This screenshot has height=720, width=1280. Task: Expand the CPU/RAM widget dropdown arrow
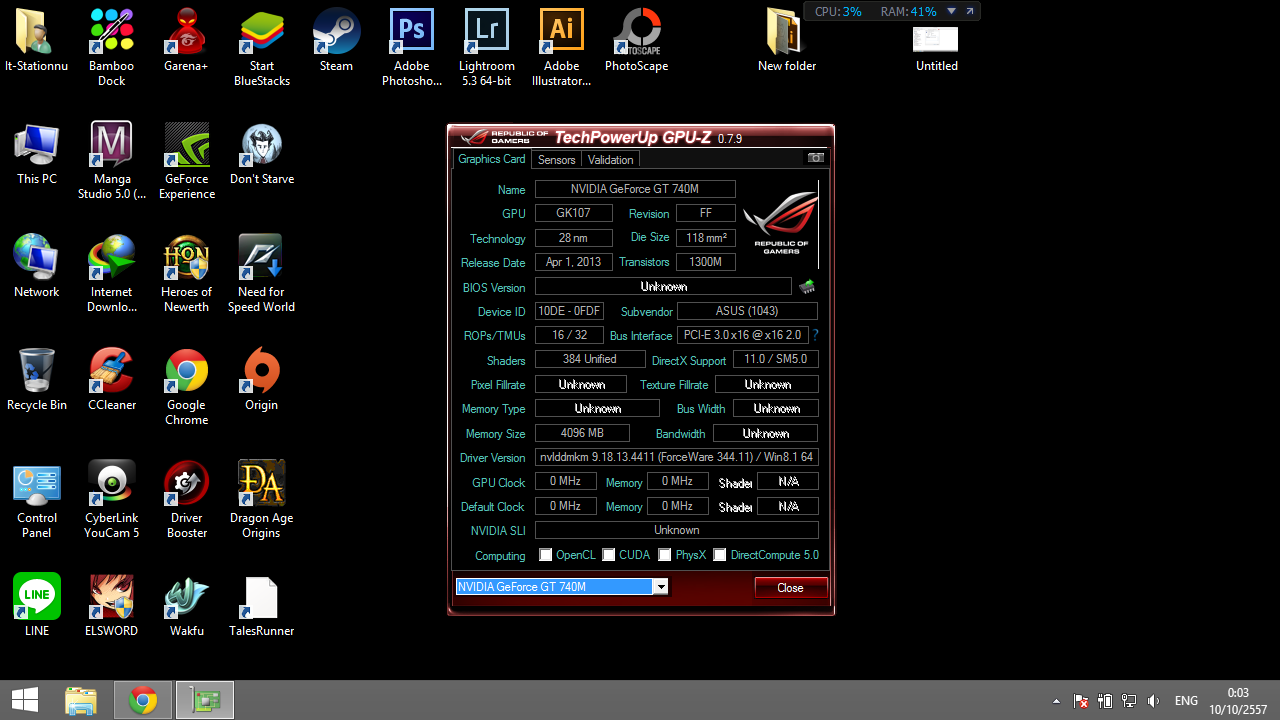click(951, 11)
